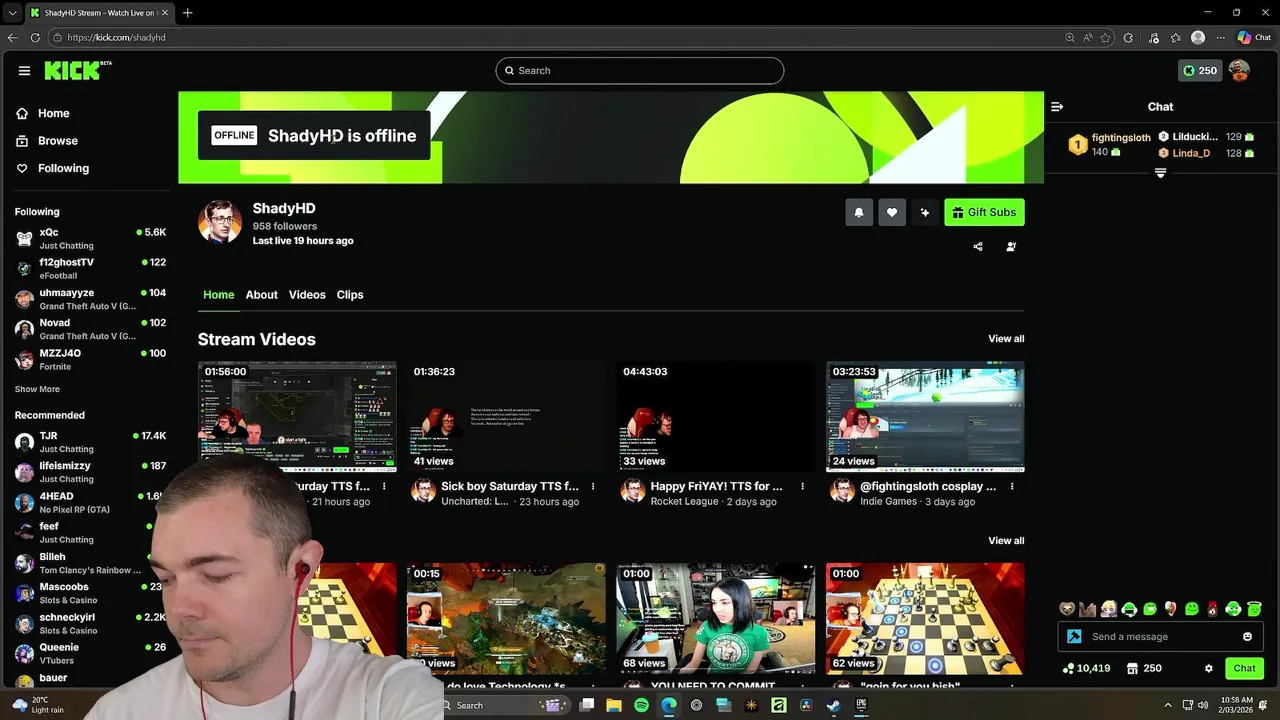1280x720 pixels.
Task: Collapse the chat panel
Action: tap(1057, 106)
